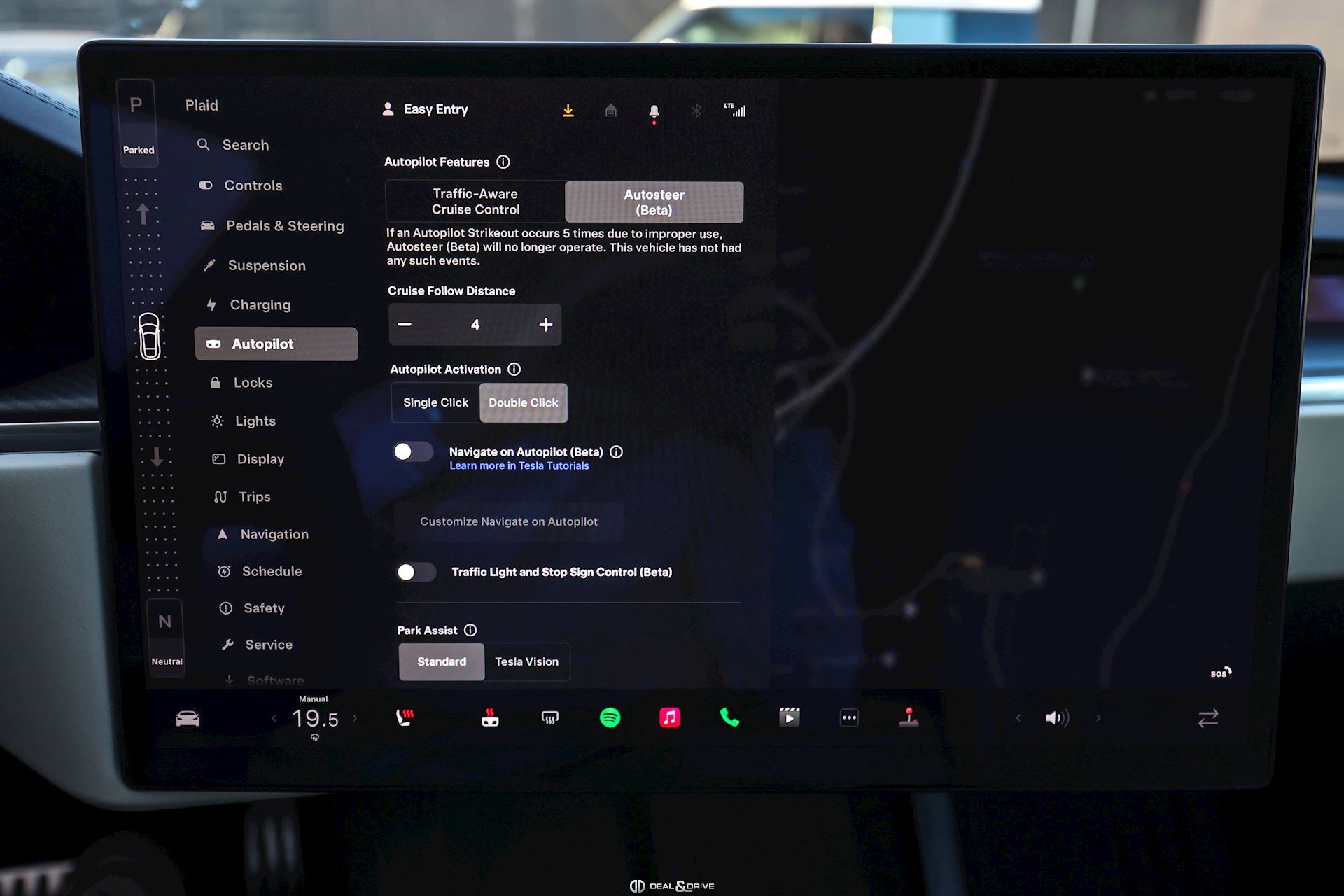Viewport: 1344px width, 896px height.
Task: Toggle Traffic Light and Stop Sign Control
Action: [416, 572]
